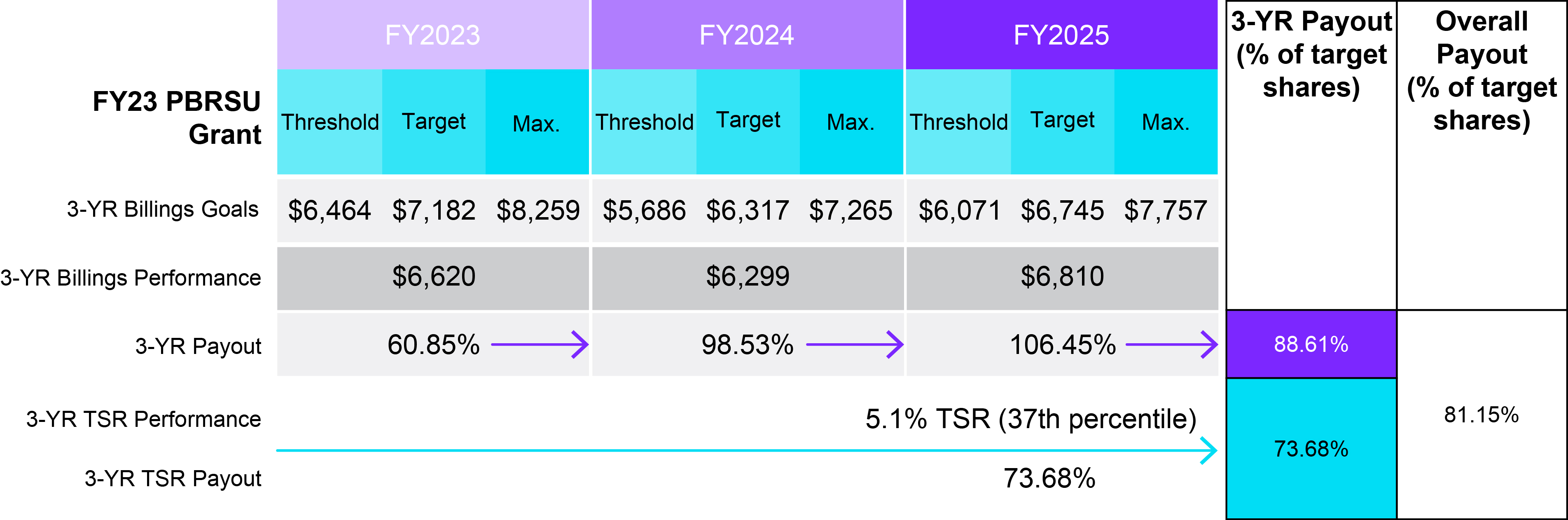Click the purple 88.61% payout box
The width and height of the screenshot is (1568, 520).
(x=1311, y=344)
